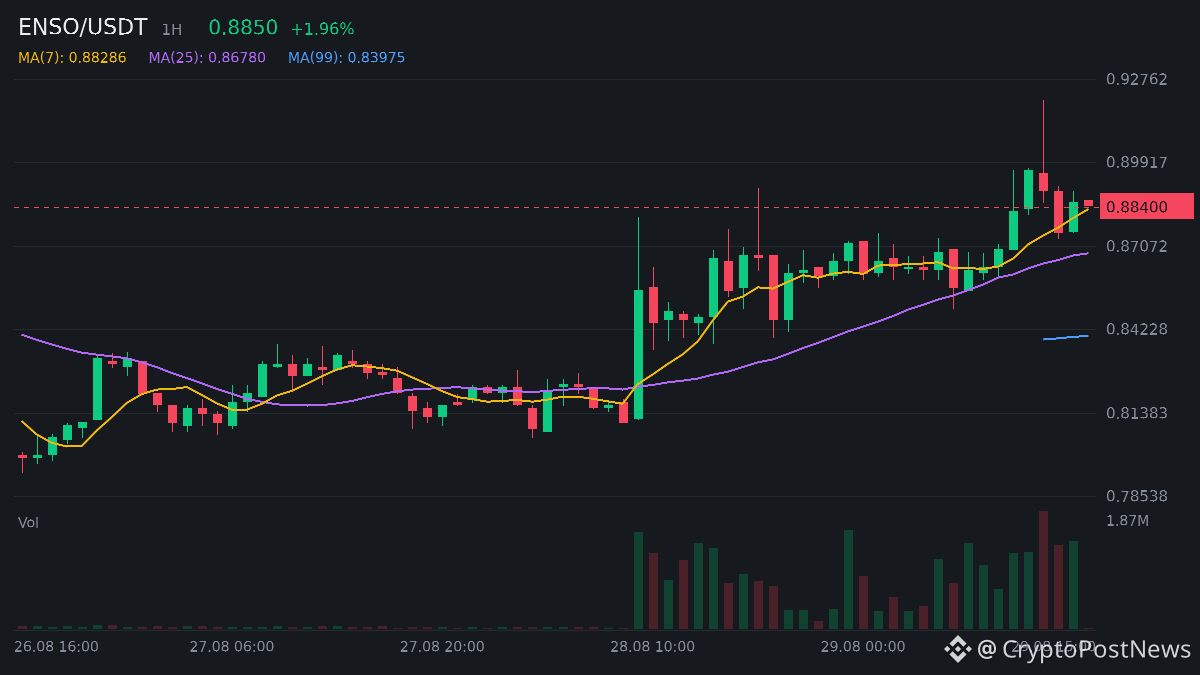Click the 0.81383 price axis label
Viewport: 1200px width, 675px height.
pyautogui.click(x=1137, y=413)
